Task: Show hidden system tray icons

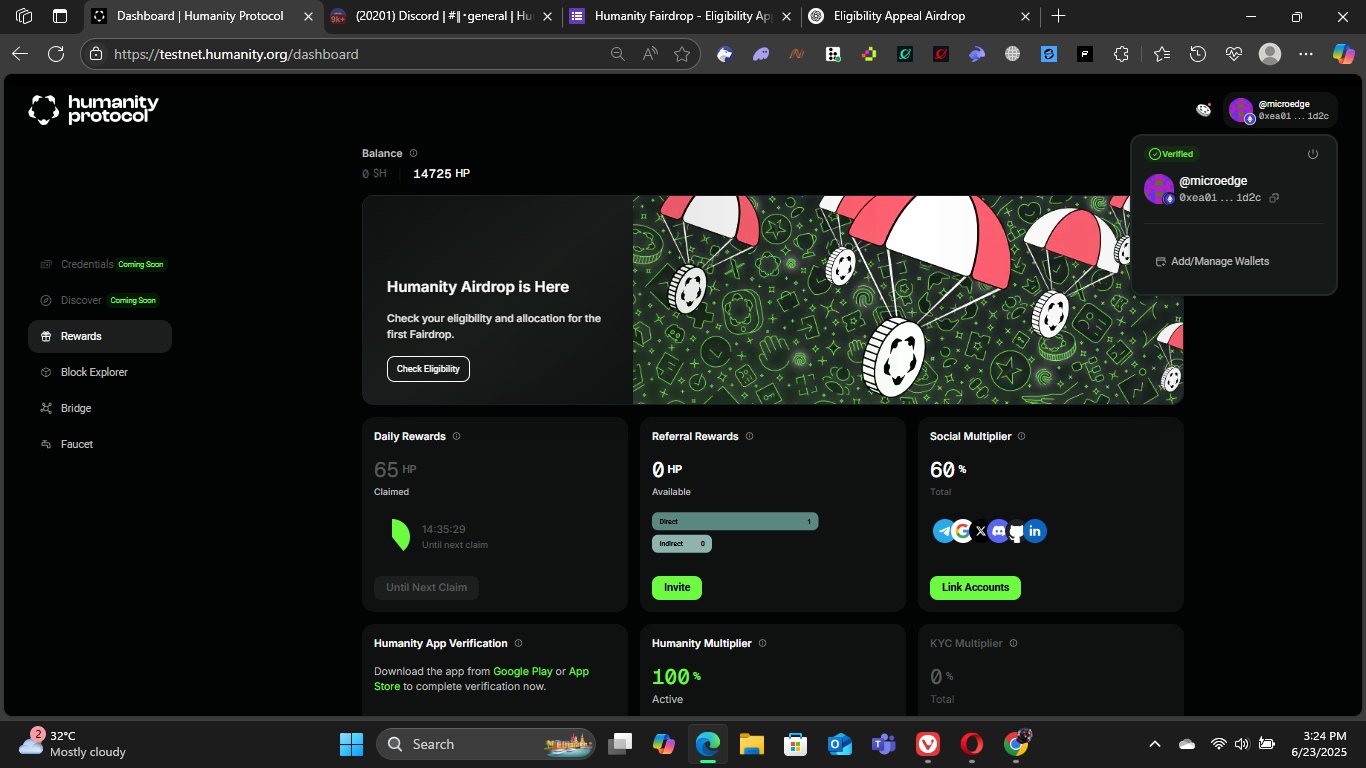Action: point(1155,744)
